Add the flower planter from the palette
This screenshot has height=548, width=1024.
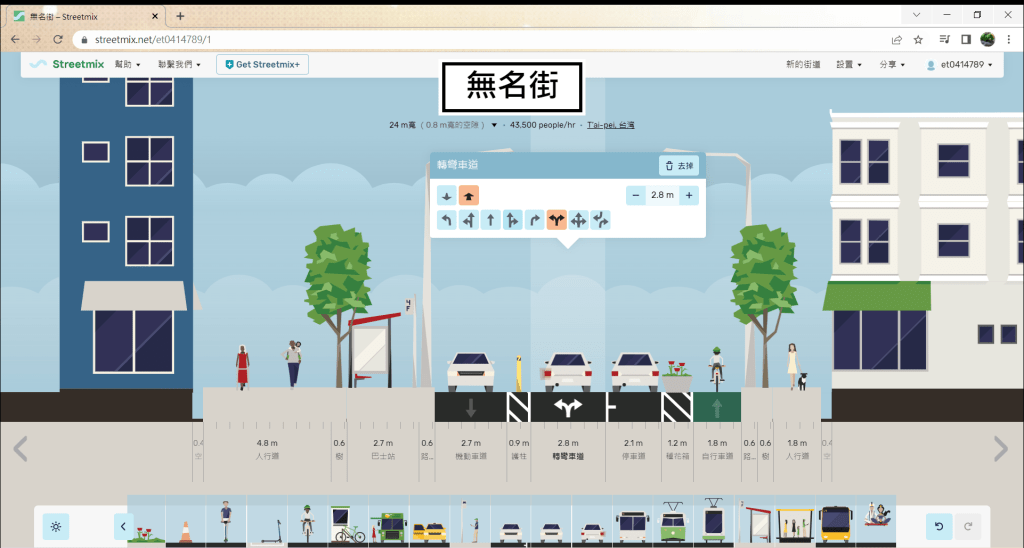pos(146,521)
